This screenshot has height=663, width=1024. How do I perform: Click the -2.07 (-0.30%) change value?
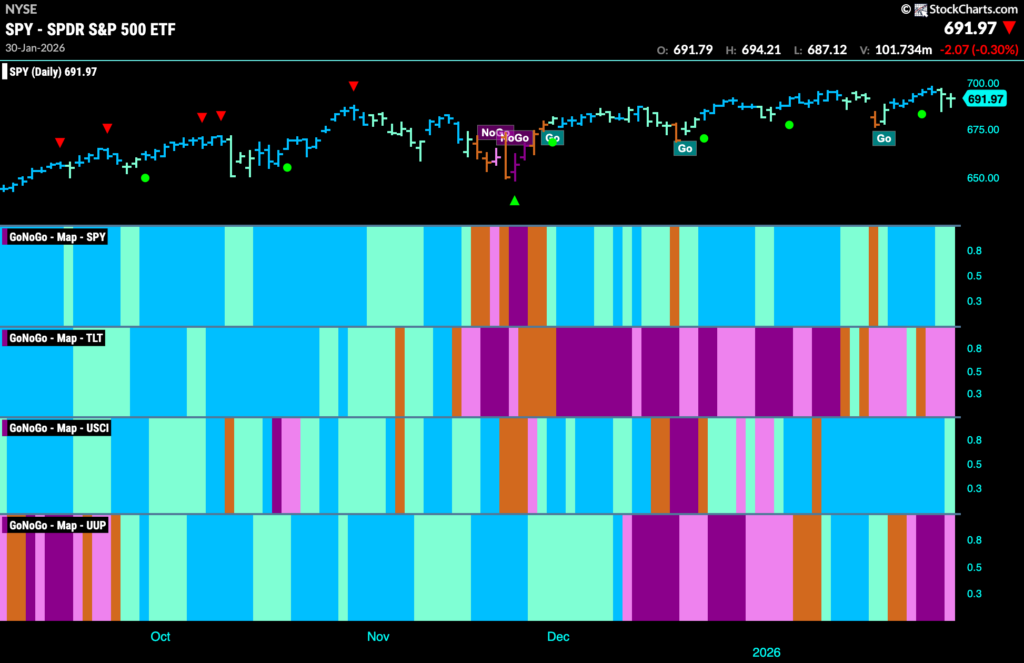pos(978,50)
